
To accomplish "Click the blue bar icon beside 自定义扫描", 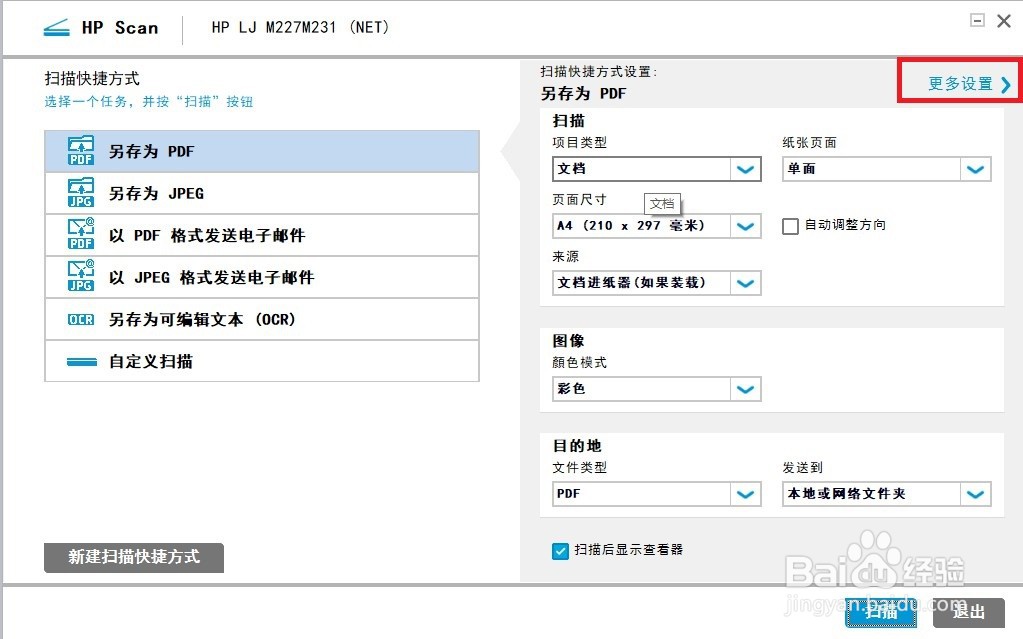I will [82, 362].
